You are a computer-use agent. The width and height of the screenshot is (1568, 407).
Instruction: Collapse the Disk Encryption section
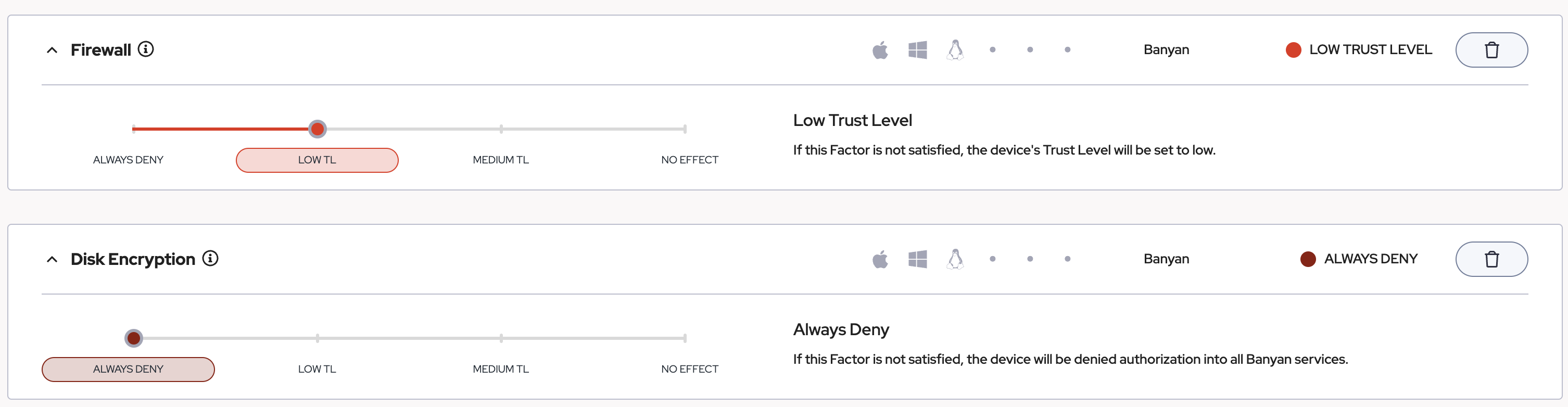coord(53,259)
